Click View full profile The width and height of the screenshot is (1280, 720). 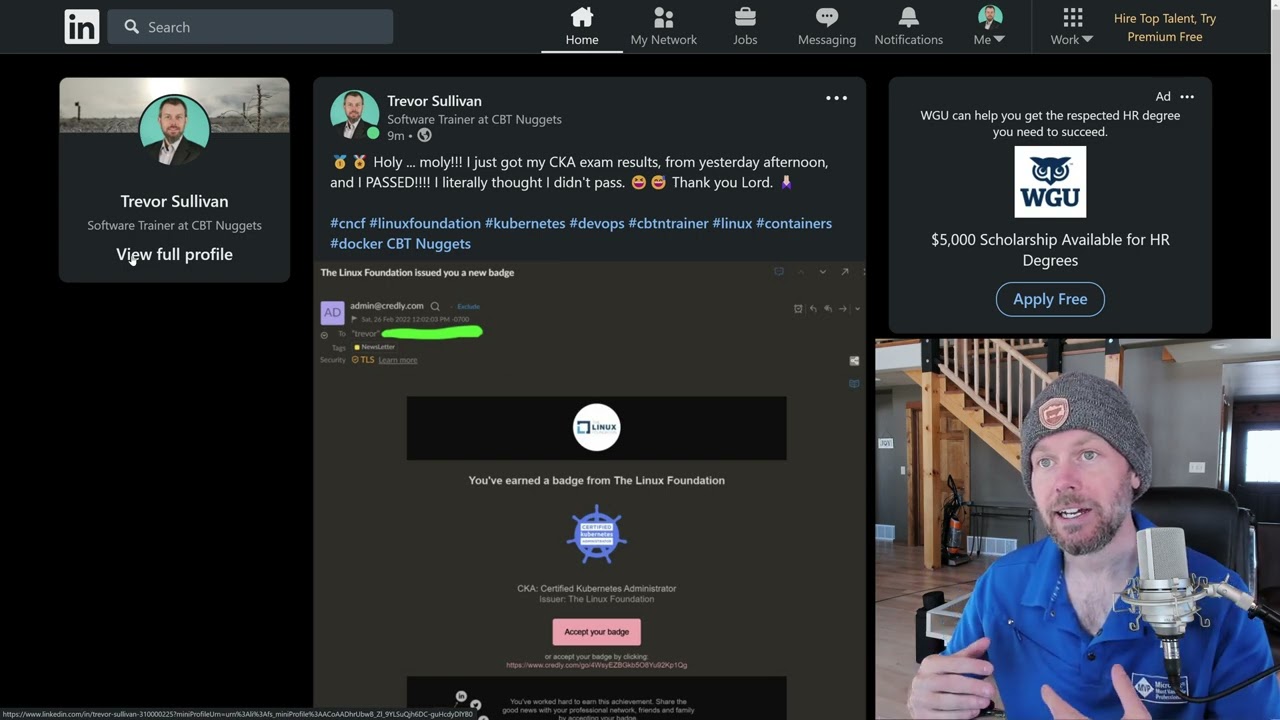point(174,254)
